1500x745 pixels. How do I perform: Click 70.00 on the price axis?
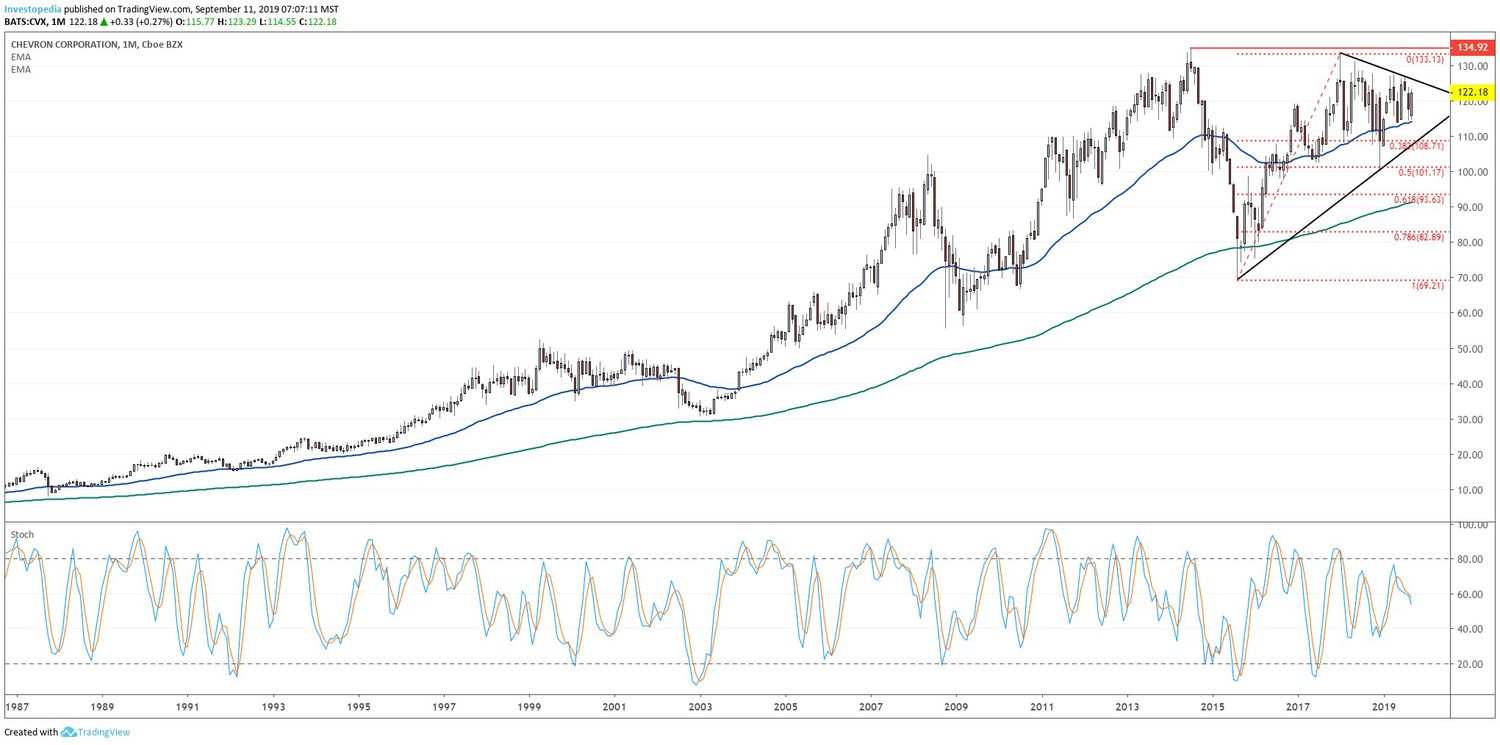(1471, 278)
